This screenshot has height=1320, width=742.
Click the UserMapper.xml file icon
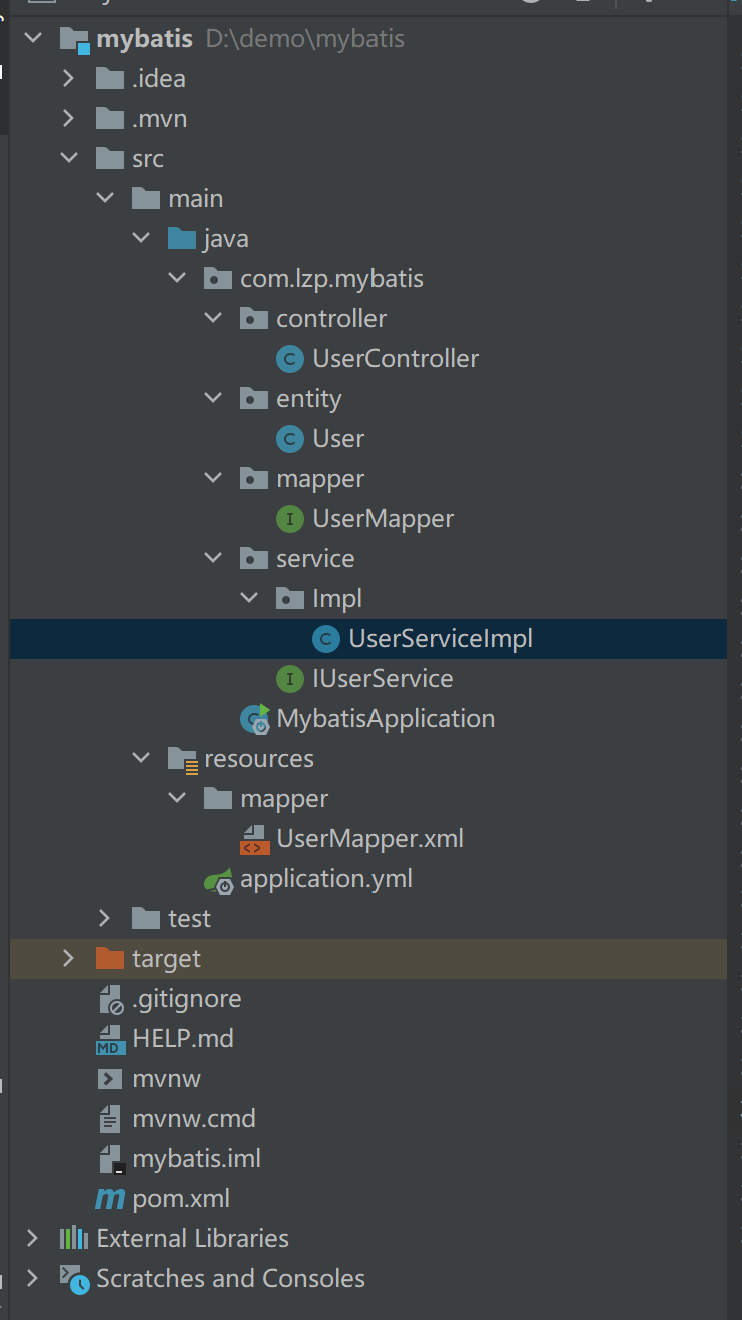254,839
